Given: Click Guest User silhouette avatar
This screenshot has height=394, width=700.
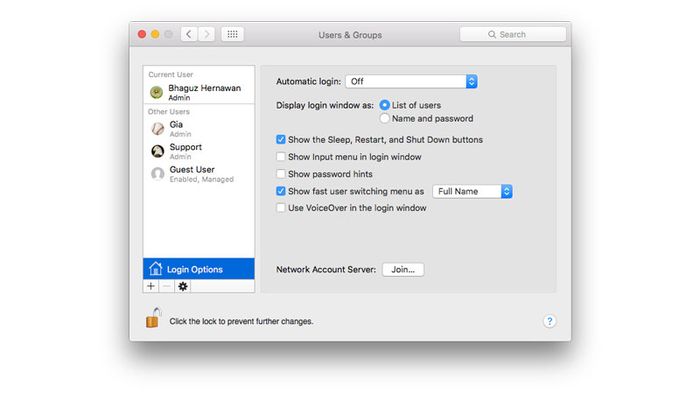Looking at the screenshot, I should 158,174.
